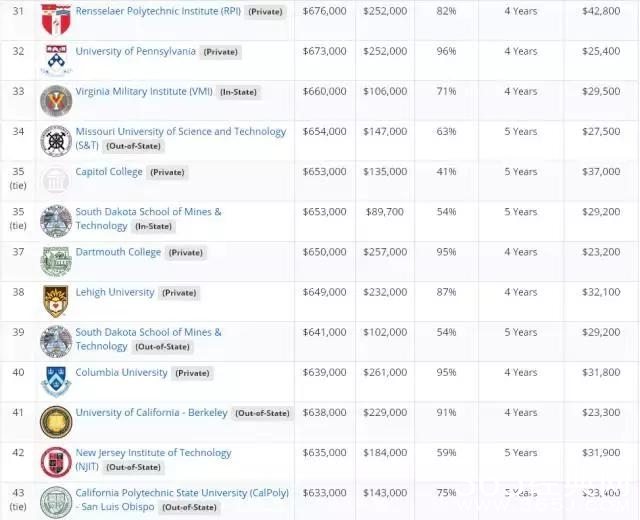The image size is (640, 520).
Task: Click the Lehigh University shield logo
Action: pos(56,301)
